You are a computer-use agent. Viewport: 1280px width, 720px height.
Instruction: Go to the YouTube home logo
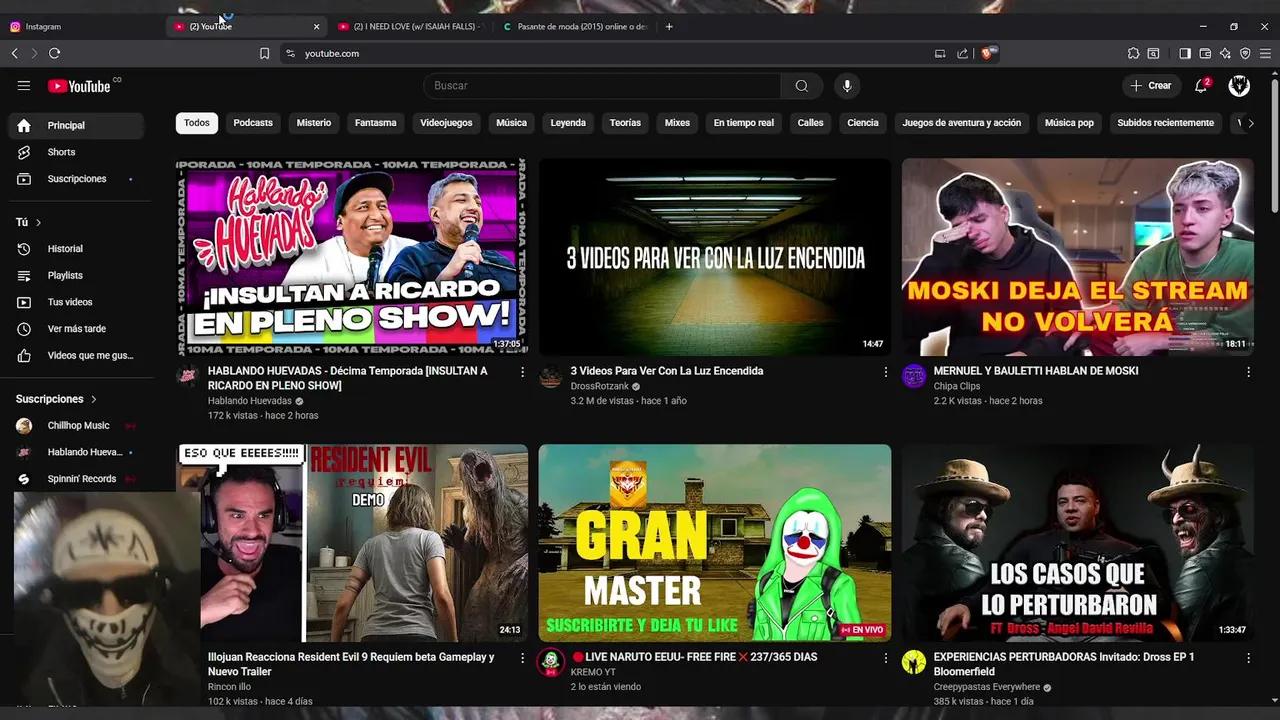(79, 86)
